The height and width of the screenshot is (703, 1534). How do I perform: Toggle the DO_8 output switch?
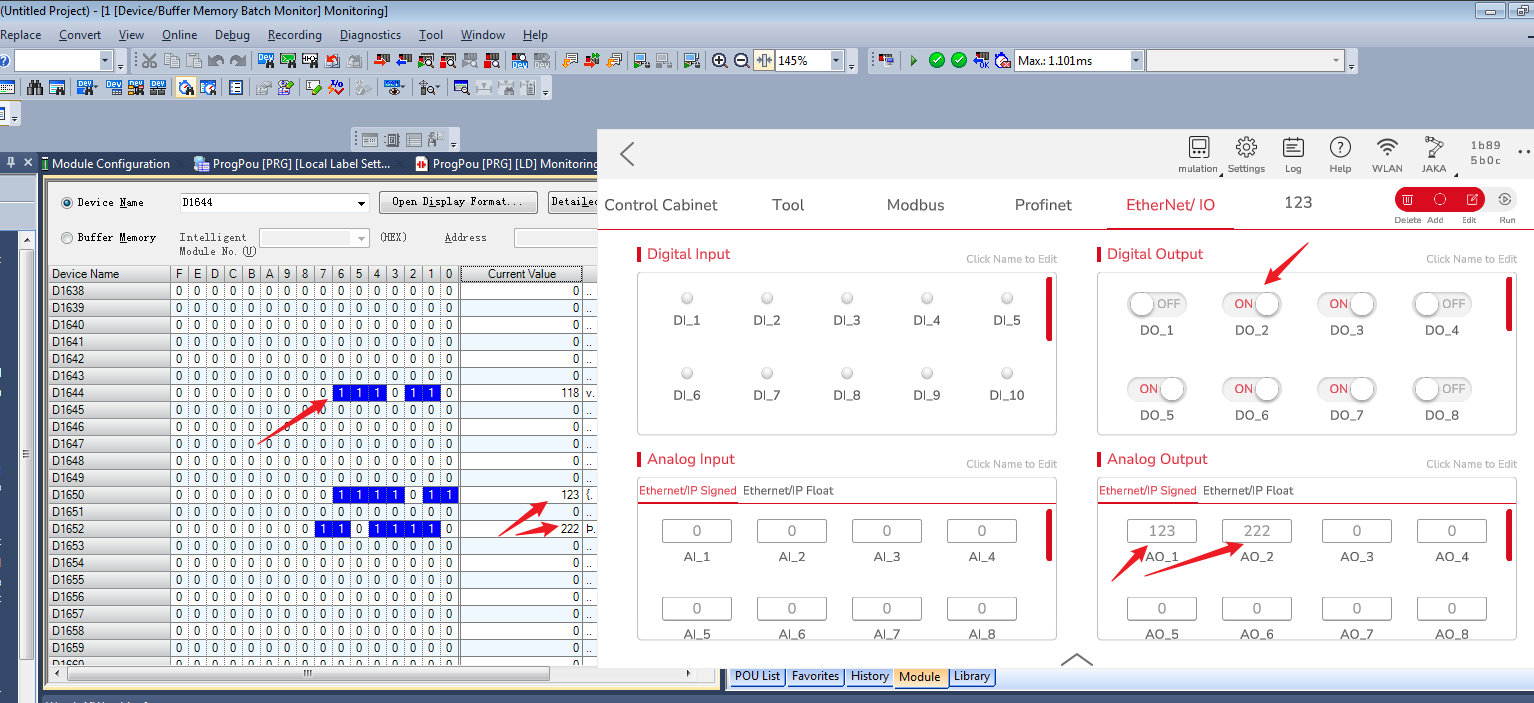tap(1441, 389)
